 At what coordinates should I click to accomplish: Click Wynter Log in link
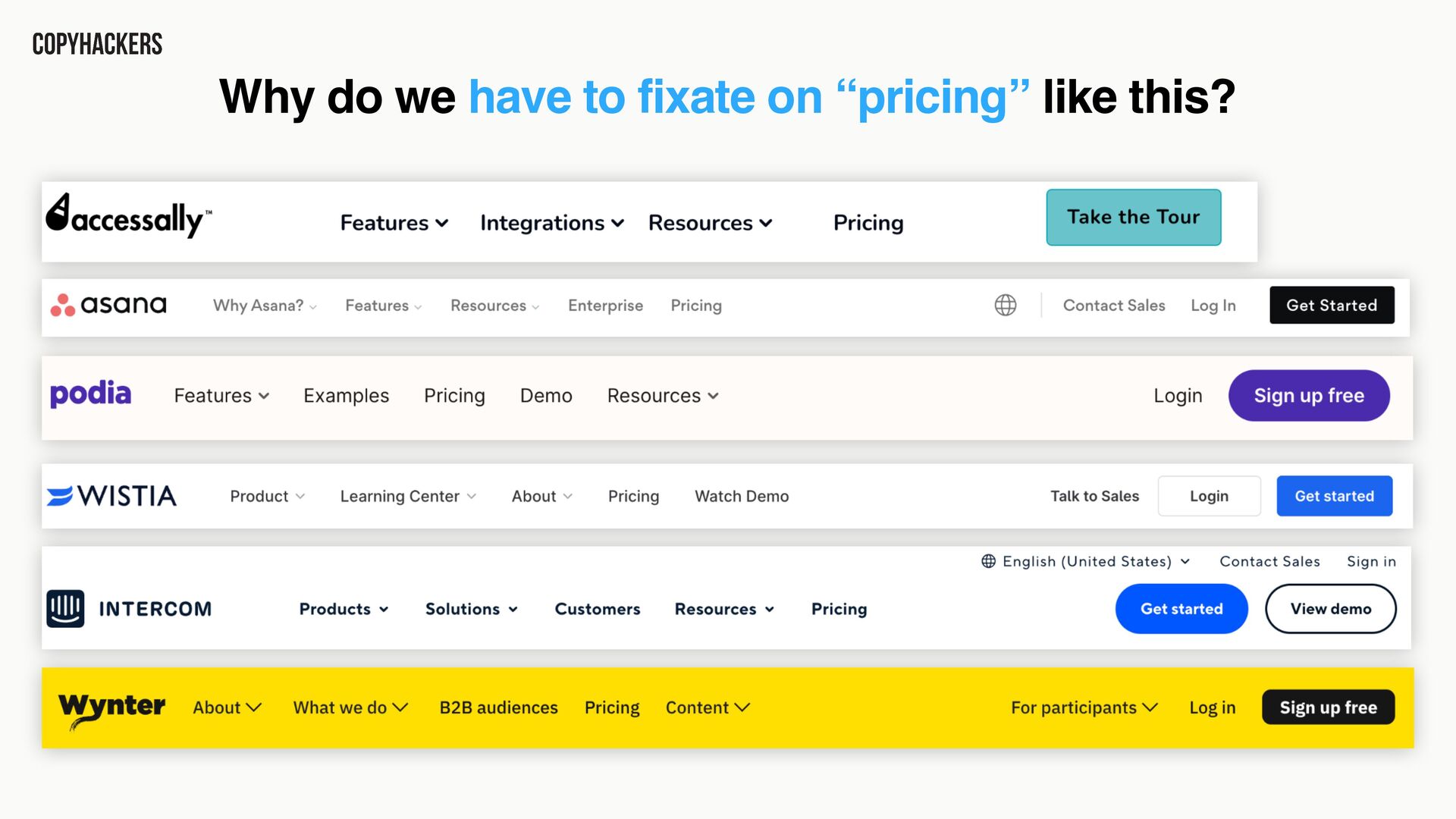(x=1212, y=708)
